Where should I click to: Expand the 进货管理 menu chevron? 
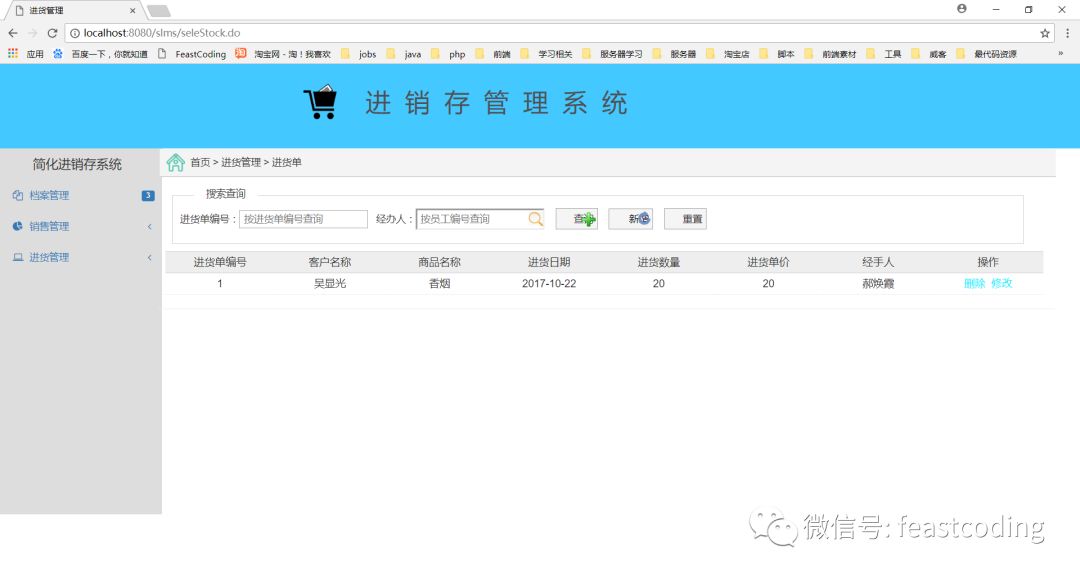point(149,257)
